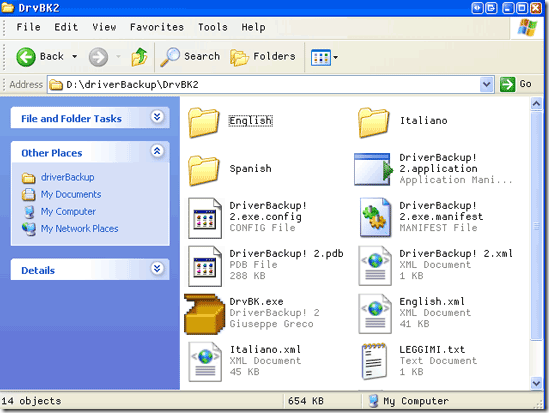Toggle the Folders pane button
Screen dimensions: 549x413
pos(263,57)
